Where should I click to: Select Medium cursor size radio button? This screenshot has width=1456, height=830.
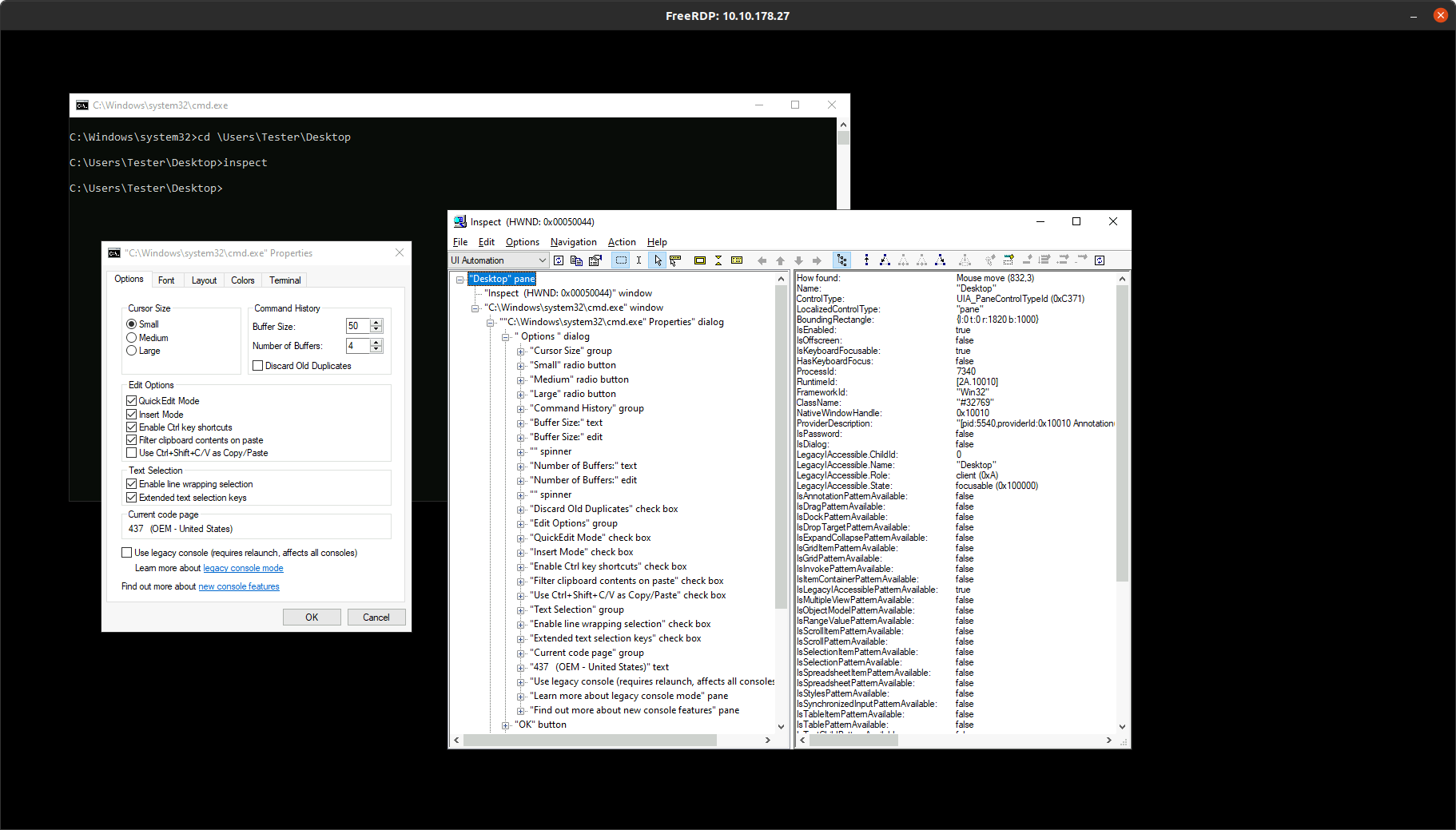(131, 338)
